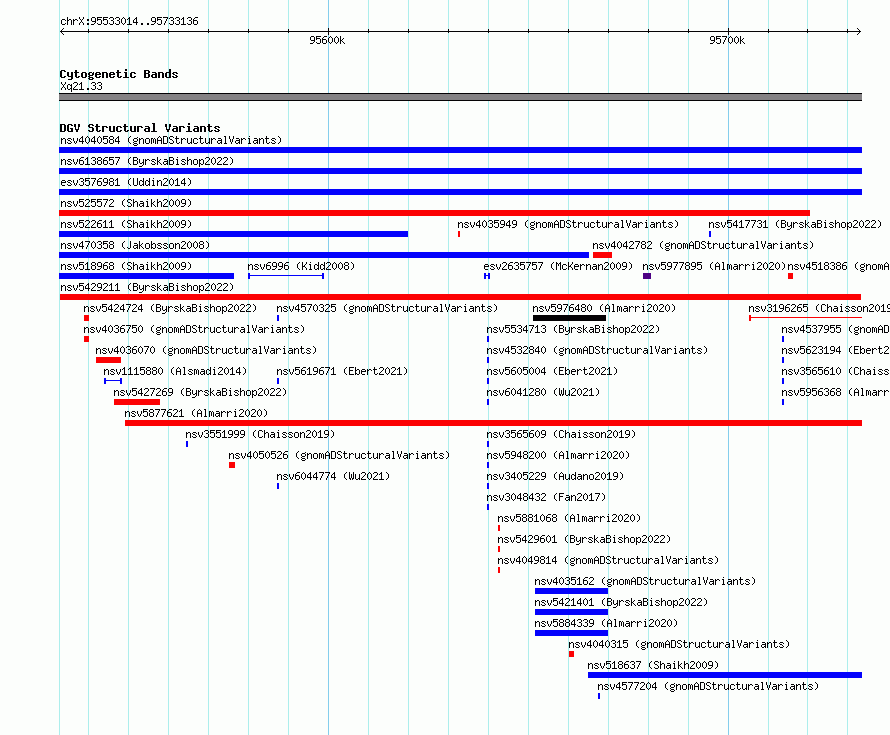The height and width of the screenshot is (735, 890).
Task: Click the nsv5417731 ByrskaBishop2022 label
Action: pyautogui.click(x=795, y=224)
